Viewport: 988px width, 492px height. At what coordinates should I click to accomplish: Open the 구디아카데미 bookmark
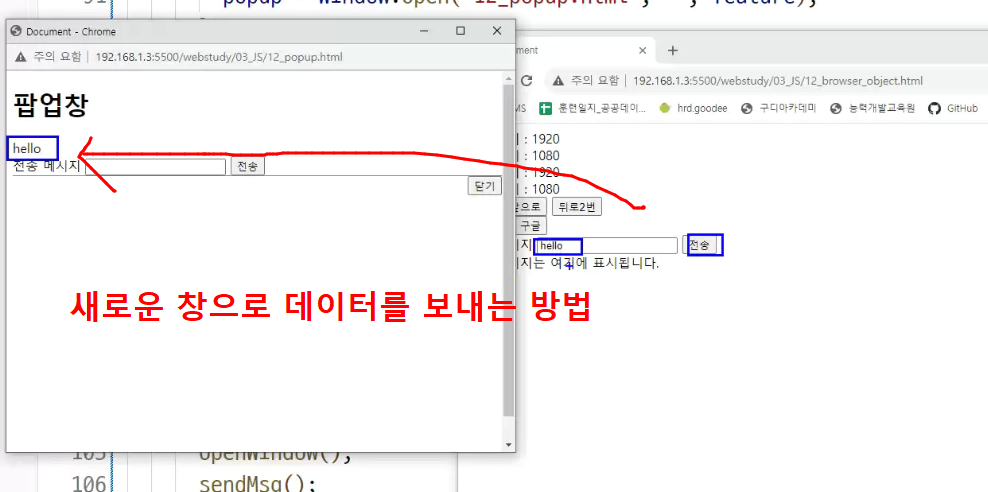[779, 108]
